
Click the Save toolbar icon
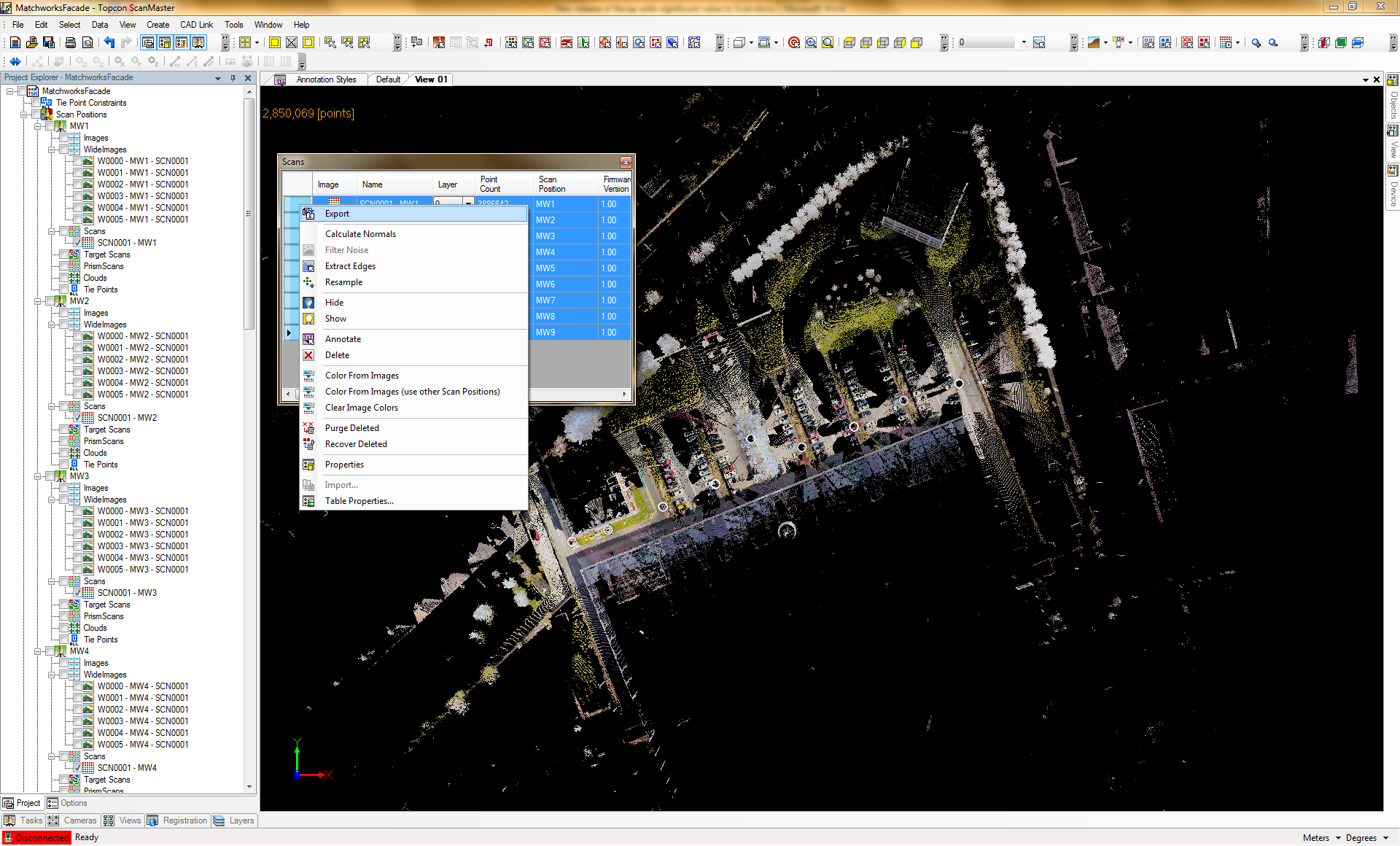click(49, 43)
